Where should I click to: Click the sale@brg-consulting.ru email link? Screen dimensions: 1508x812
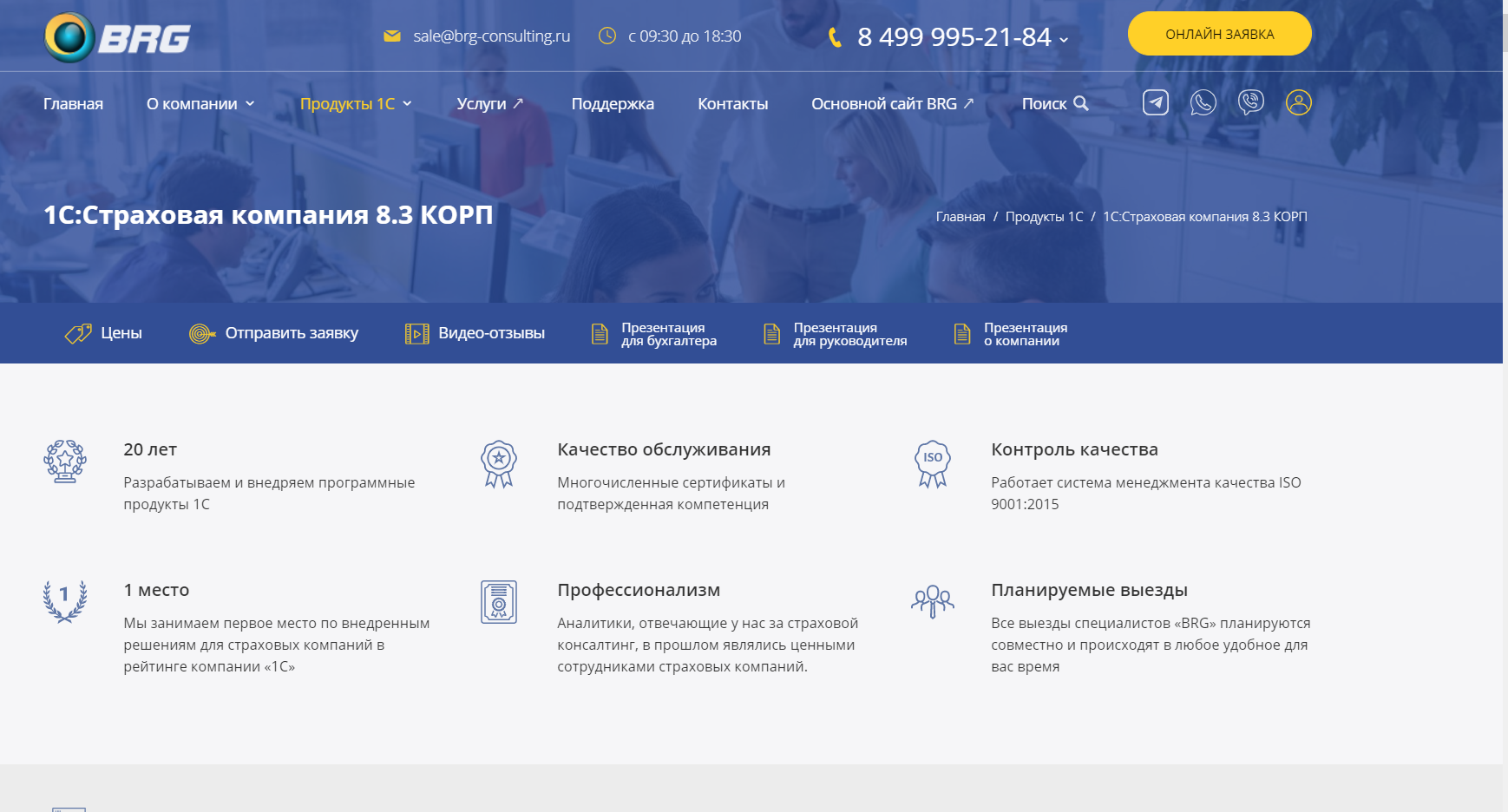[491, 36]
